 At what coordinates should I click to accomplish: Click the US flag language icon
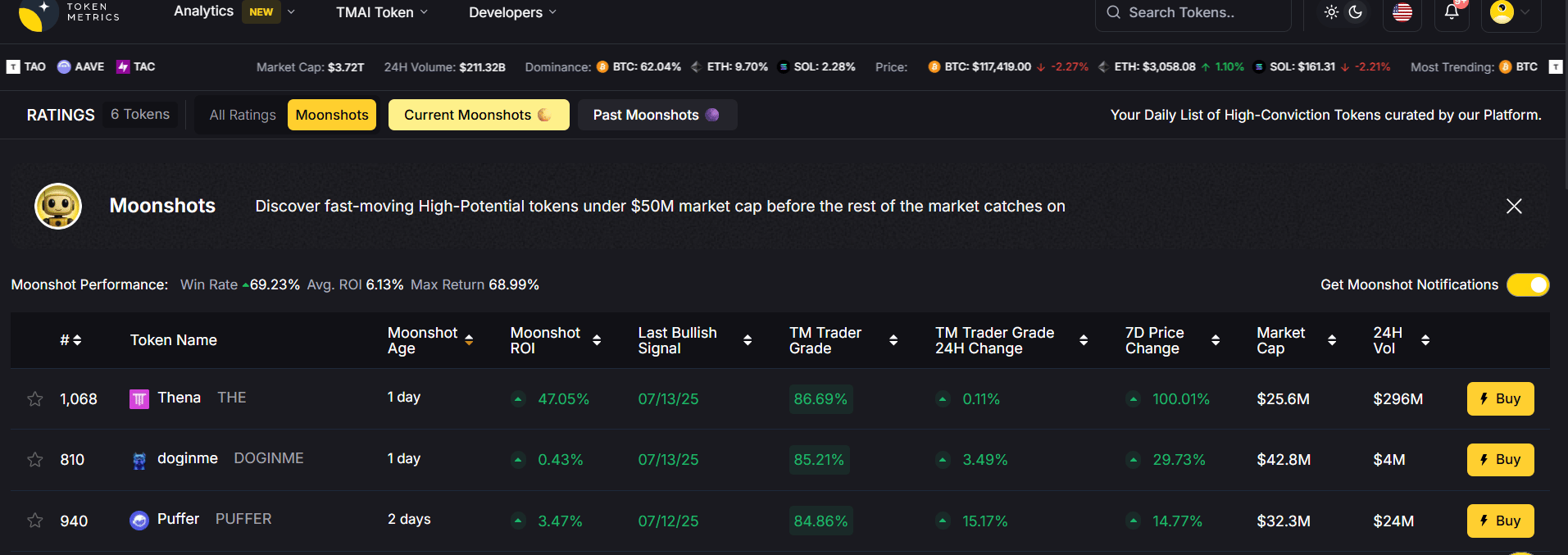click(1402, 12)
